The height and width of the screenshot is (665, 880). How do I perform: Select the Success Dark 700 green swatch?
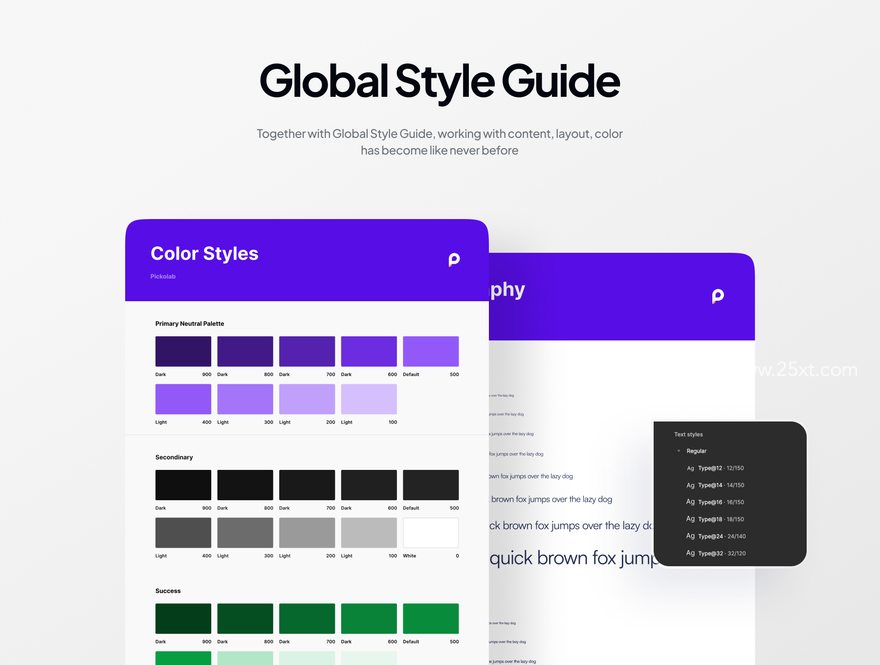307,618
